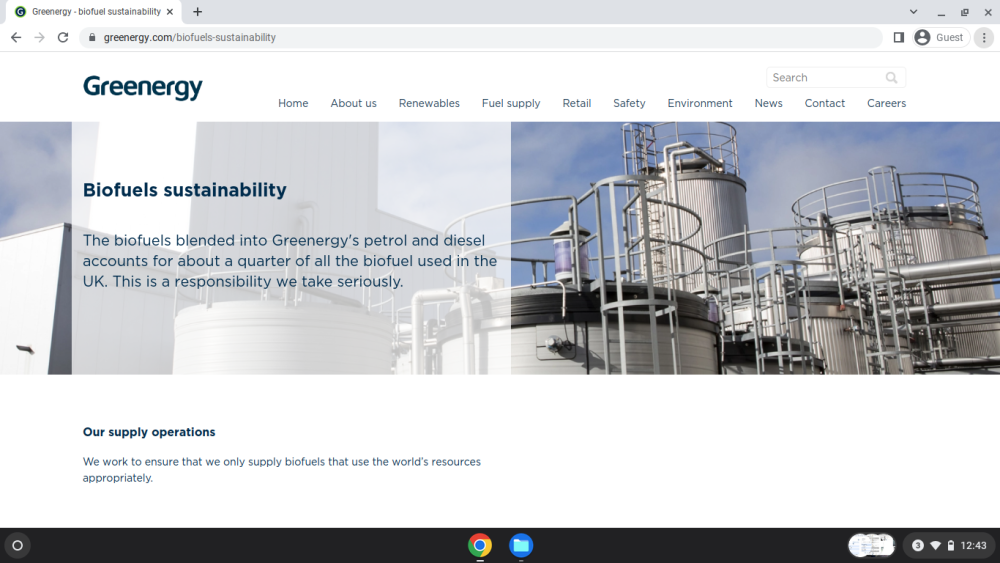Expand the tab search dropdown arrow
Viewport: 1000px width, 563px height.
click(913, 11)
